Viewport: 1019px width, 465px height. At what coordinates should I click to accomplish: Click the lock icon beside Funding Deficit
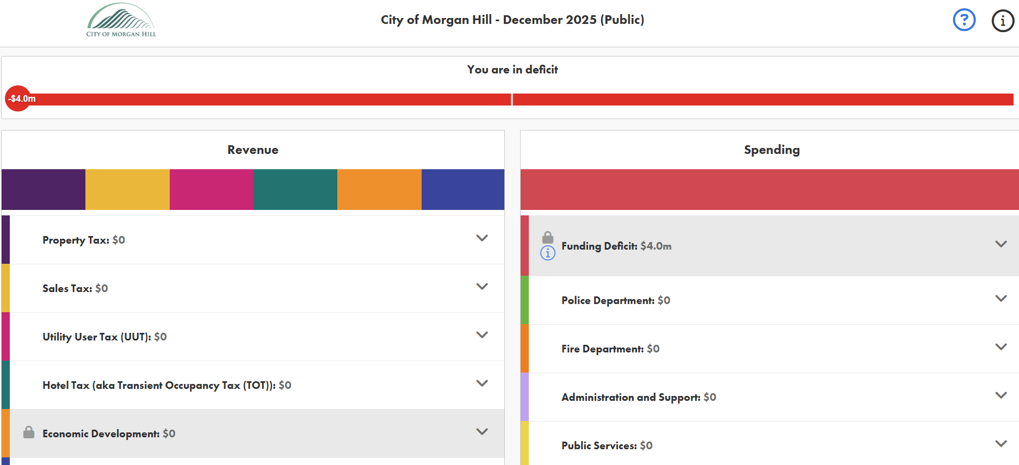click(548, 237)
